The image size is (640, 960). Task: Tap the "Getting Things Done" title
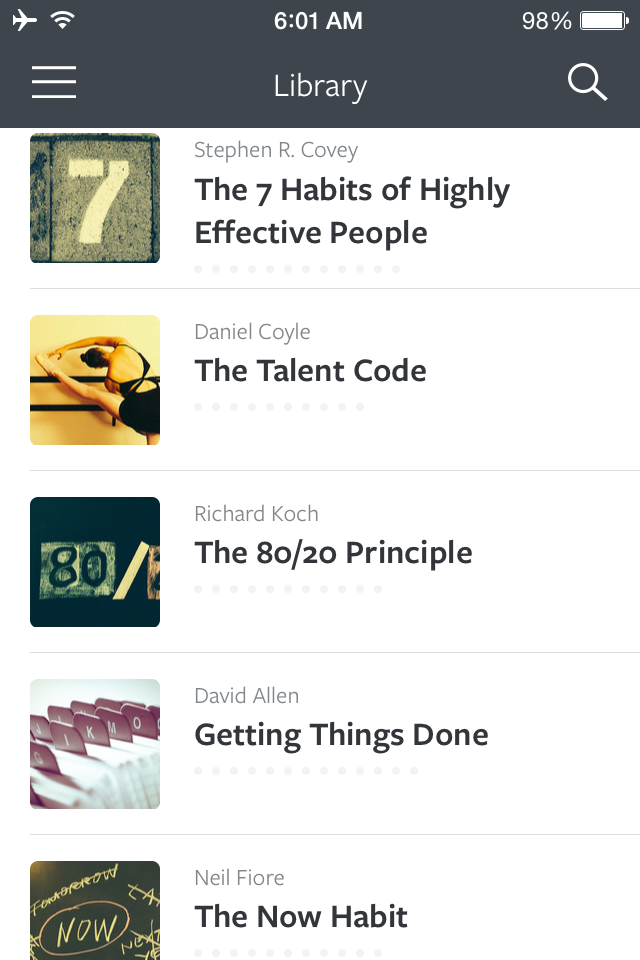click(341, 735)
